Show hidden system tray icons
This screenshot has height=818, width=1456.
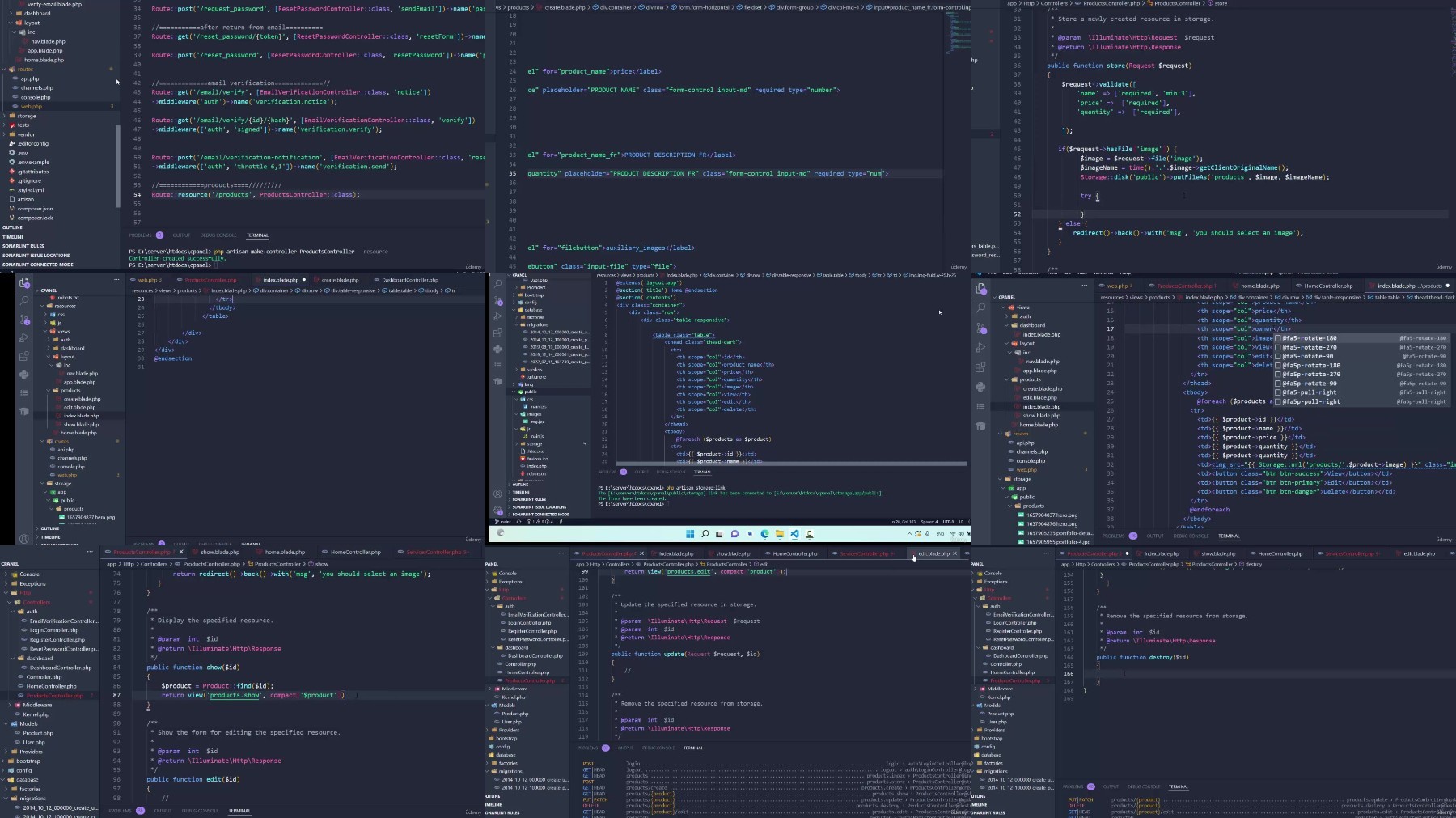point(909,534)
